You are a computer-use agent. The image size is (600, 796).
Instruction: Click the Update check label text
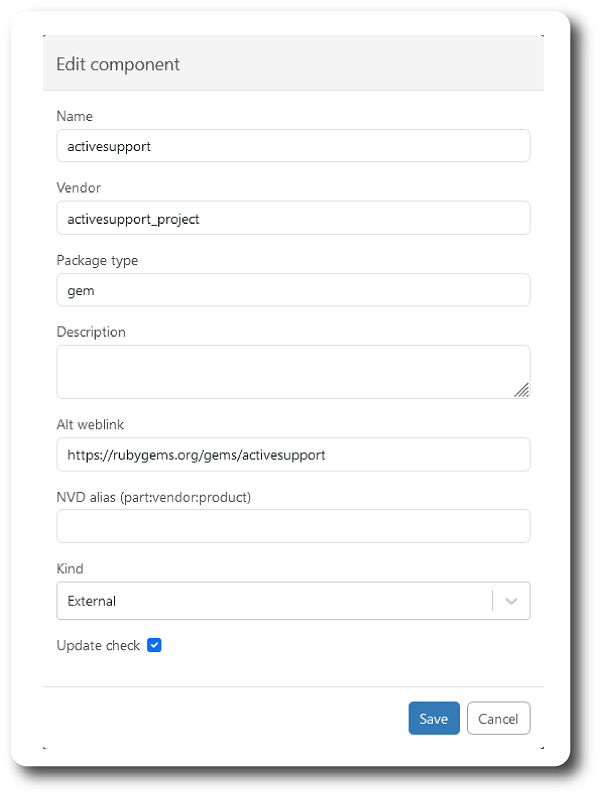(x=98, y=645)
